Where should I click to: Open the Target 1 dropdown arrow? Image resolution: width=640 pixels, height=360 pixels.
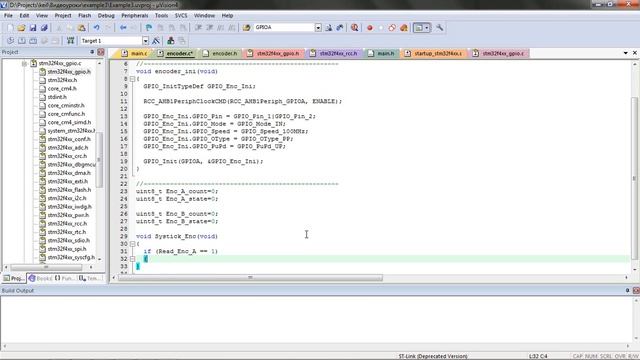(145, 41)
